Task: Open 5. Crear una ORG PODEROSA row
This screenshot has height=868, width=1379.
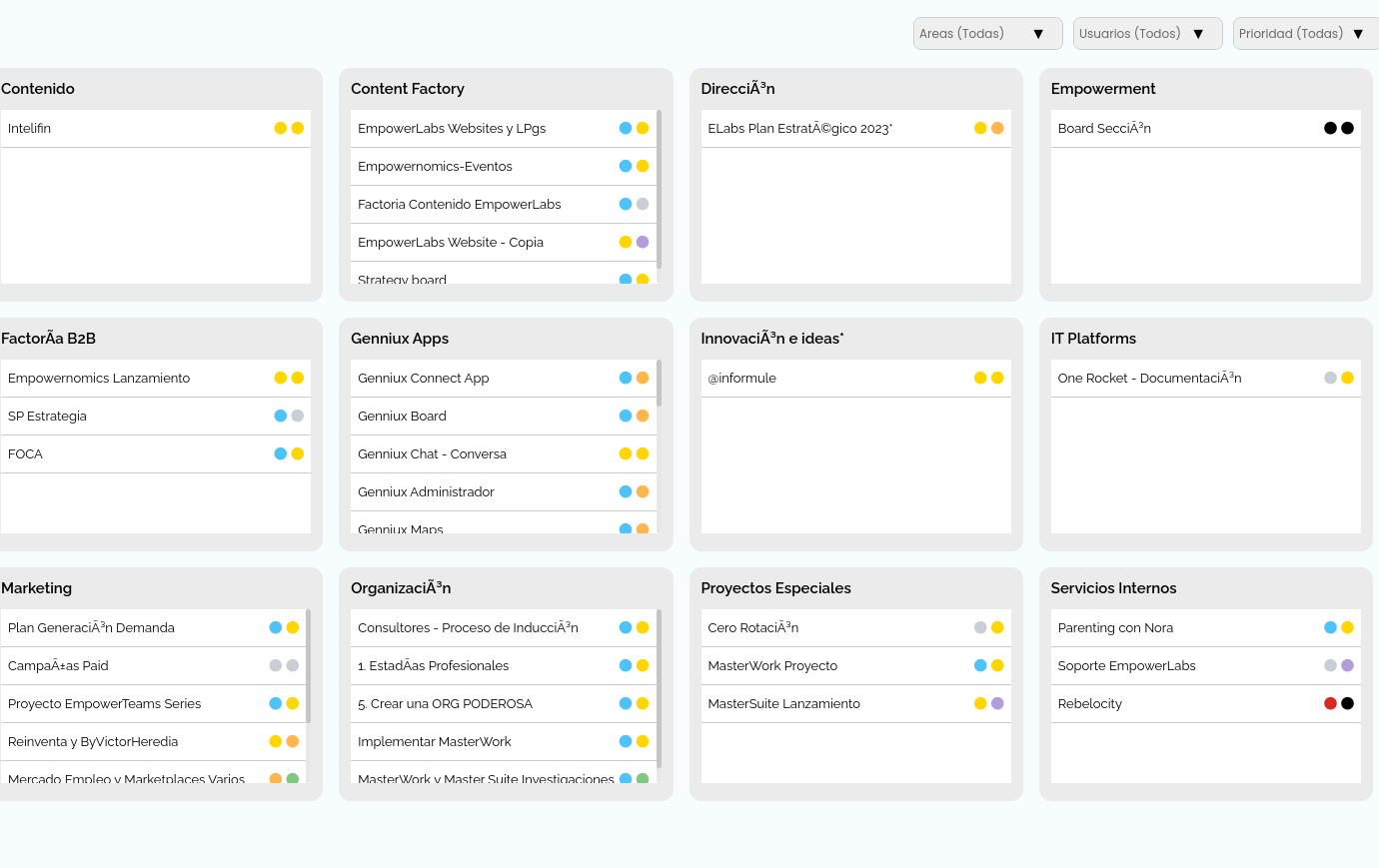Action: (504, 703)
